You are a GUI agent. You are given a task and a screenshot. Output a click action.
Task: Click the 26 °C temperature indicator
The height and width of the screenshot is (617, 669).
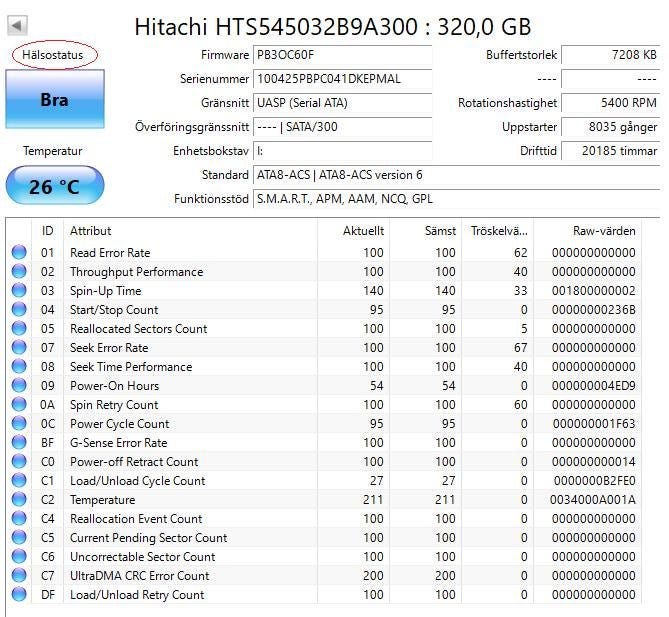(x=54, y=186)
